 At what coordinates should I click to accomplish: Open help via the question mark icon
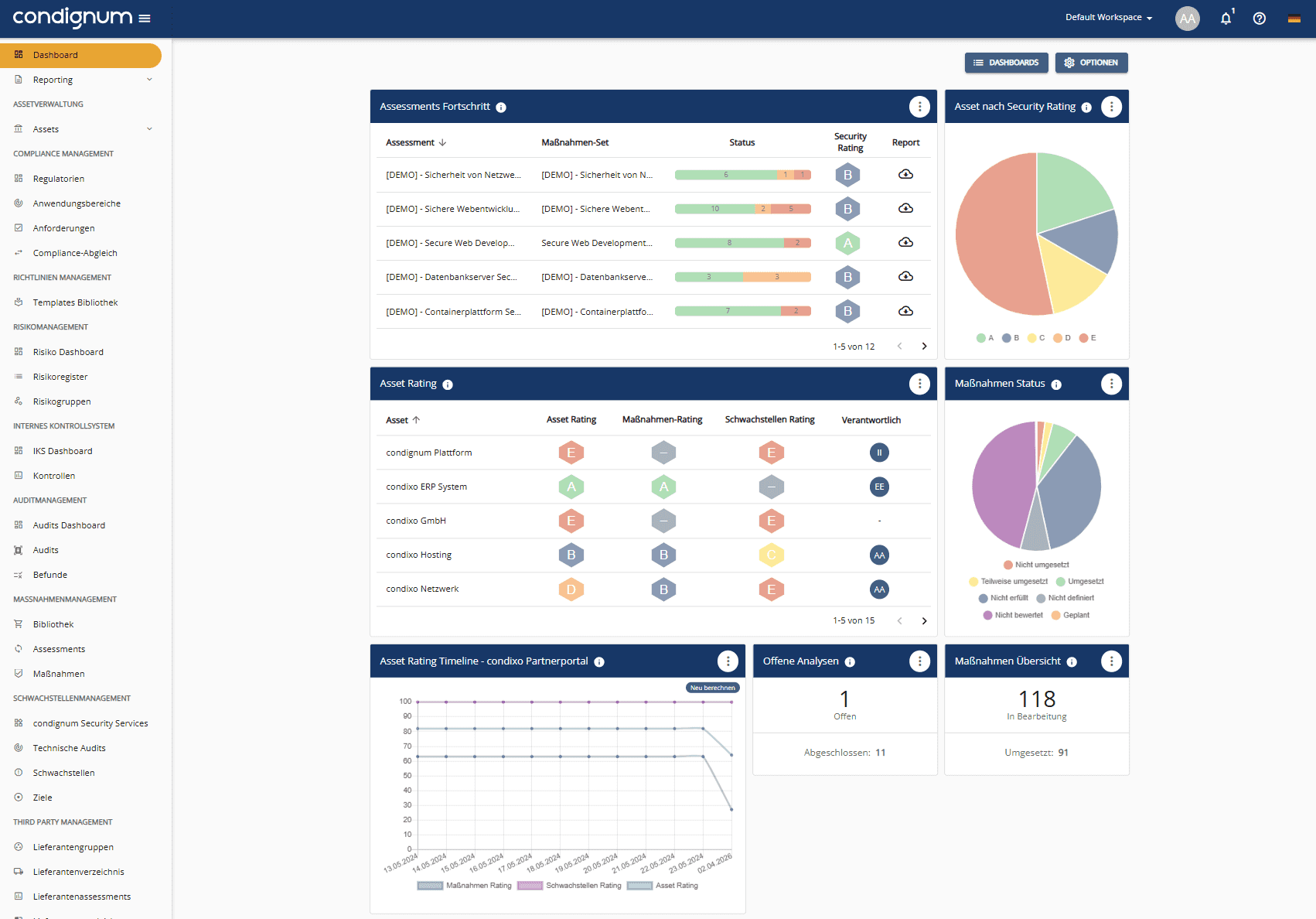[1259, 18]
